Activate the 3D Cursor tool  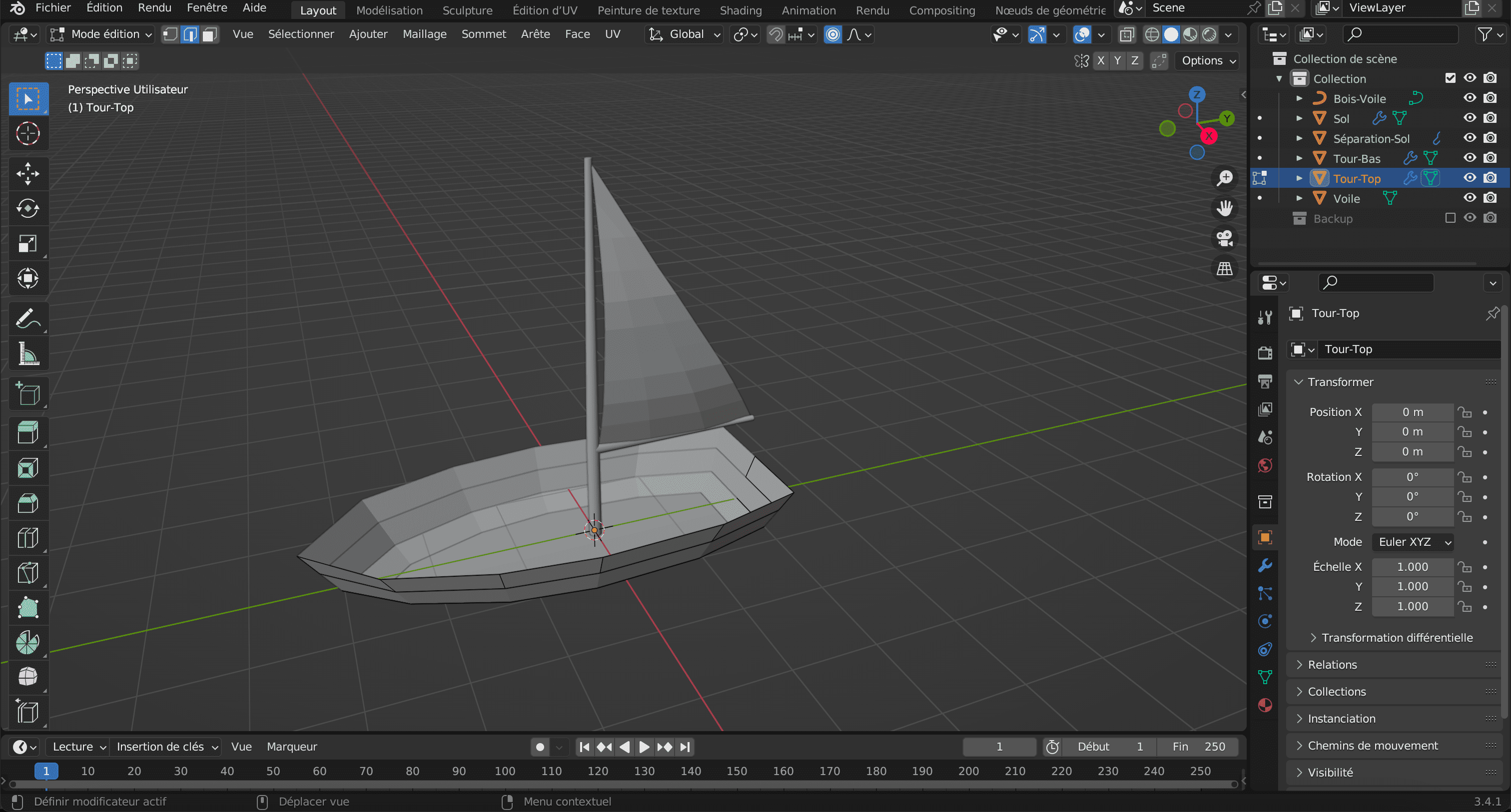coord(28,134)
